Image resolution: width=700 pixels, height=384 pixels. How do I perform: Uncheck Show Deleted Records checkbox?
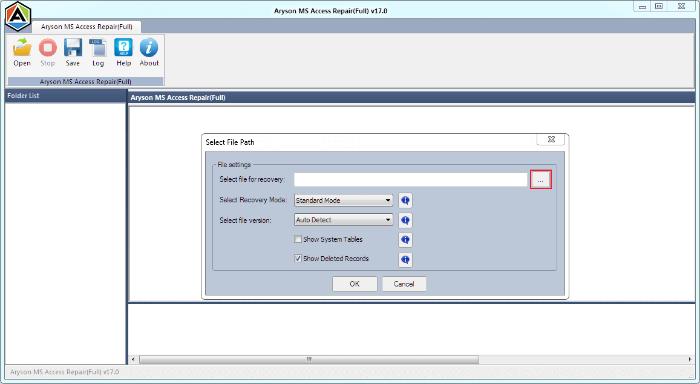point(298,259)
